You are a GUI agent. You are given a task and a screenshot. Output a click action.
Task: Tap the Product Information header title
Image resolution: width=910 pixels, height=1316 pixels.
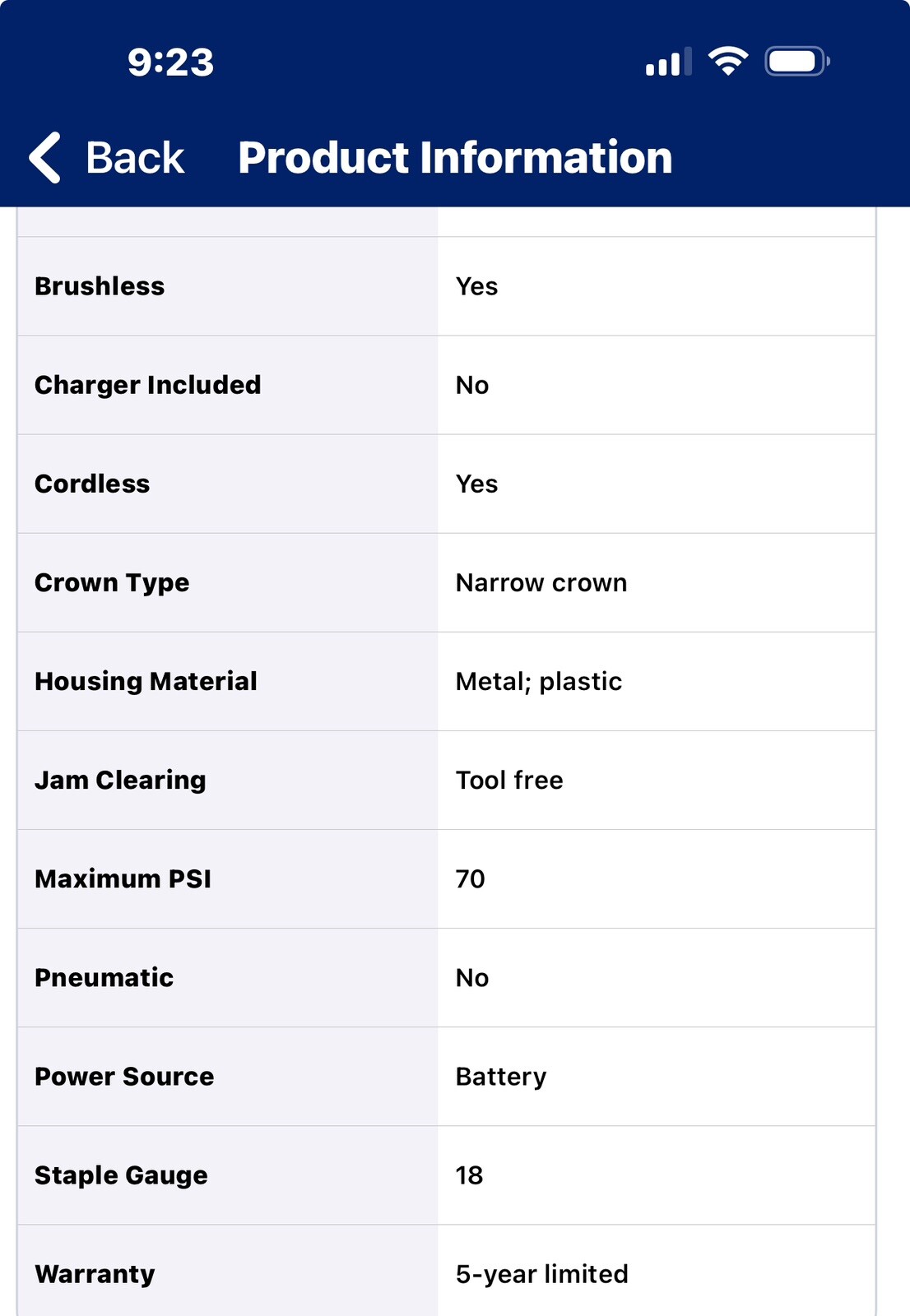coord(455,158)
